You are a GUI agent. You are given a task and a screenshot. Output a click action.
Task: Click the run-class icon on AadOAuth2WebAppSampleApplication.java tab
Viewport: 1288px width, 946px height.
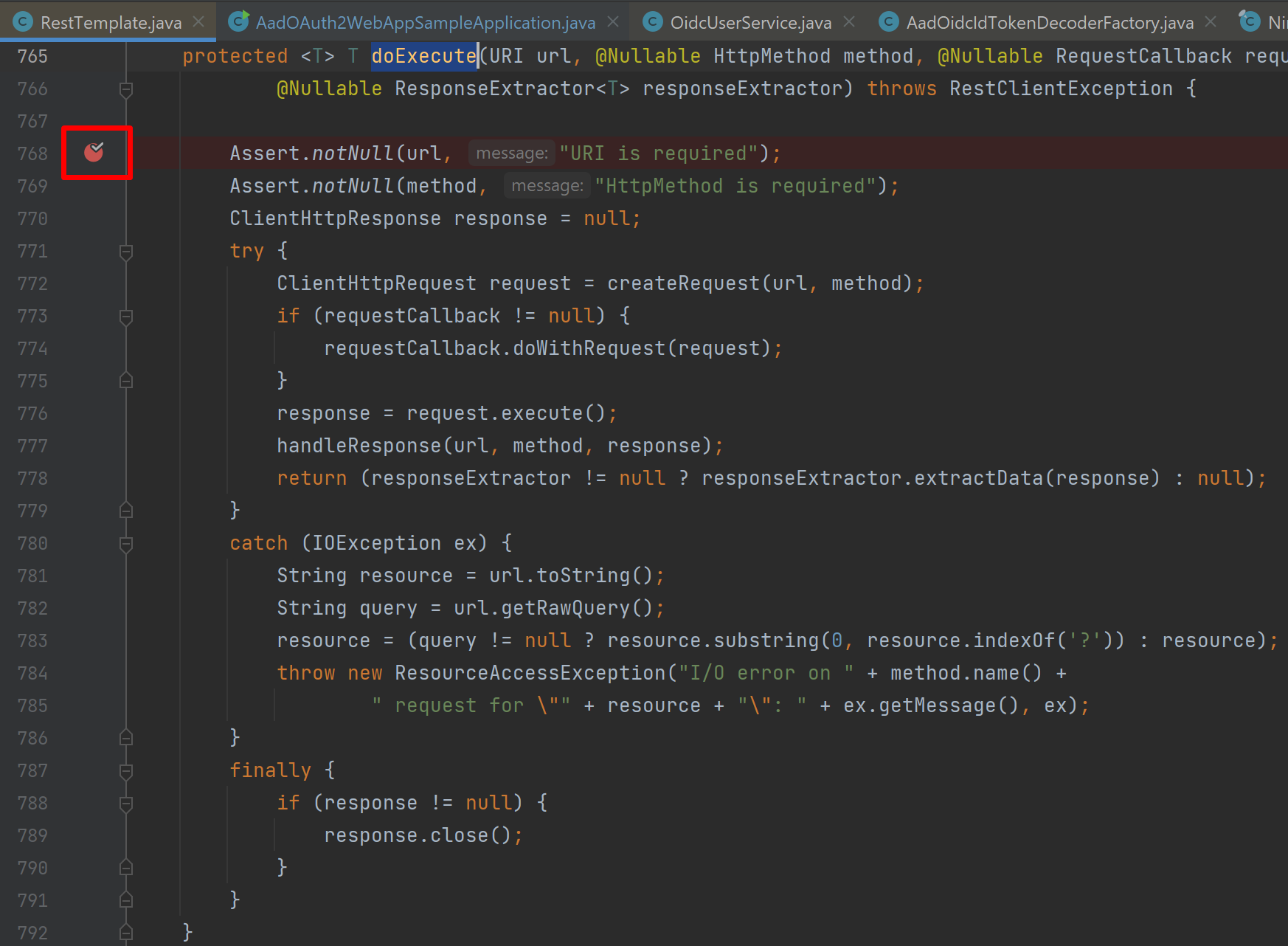coord(238,21)
